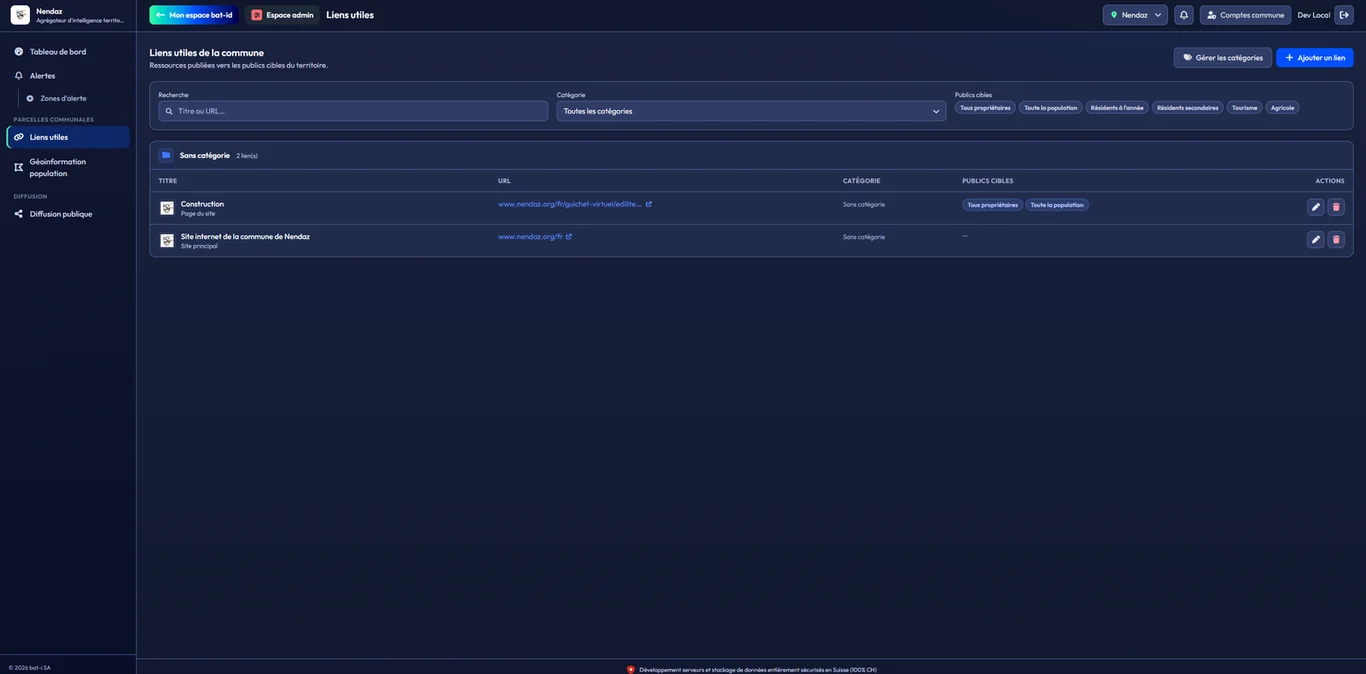
Task: Click the Construction row thumbnail logo
Action: click(x=167, y=208)
